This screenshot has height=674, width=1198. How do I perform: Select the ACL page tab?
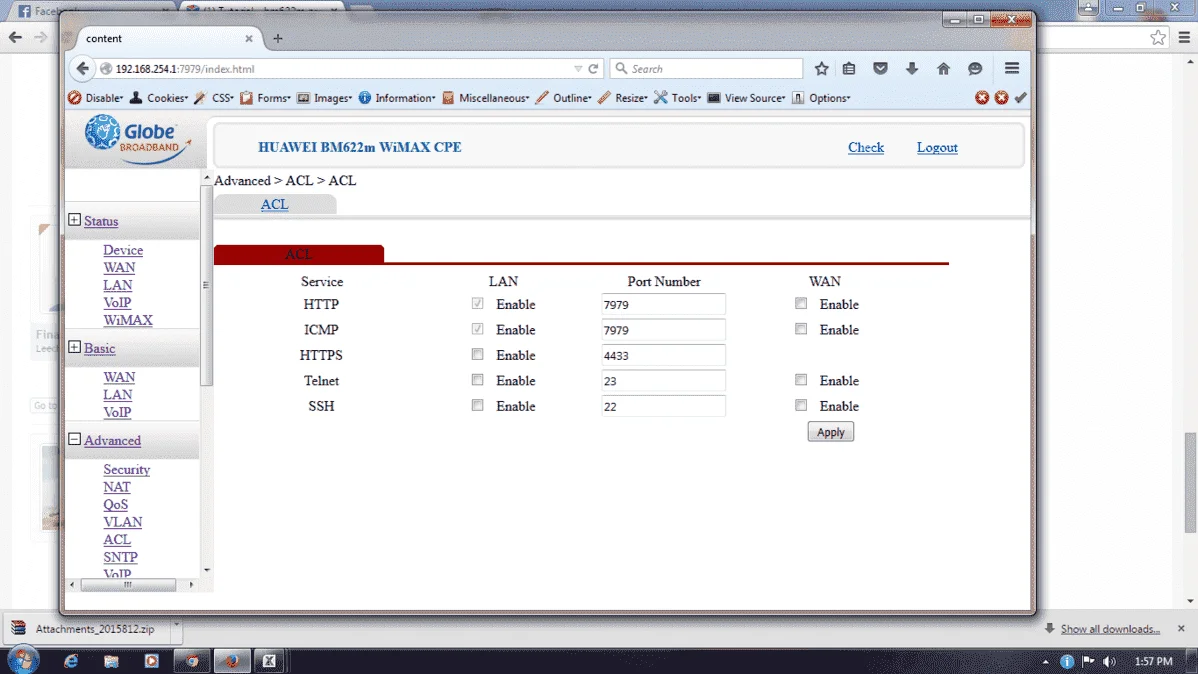tap(274, 204)
